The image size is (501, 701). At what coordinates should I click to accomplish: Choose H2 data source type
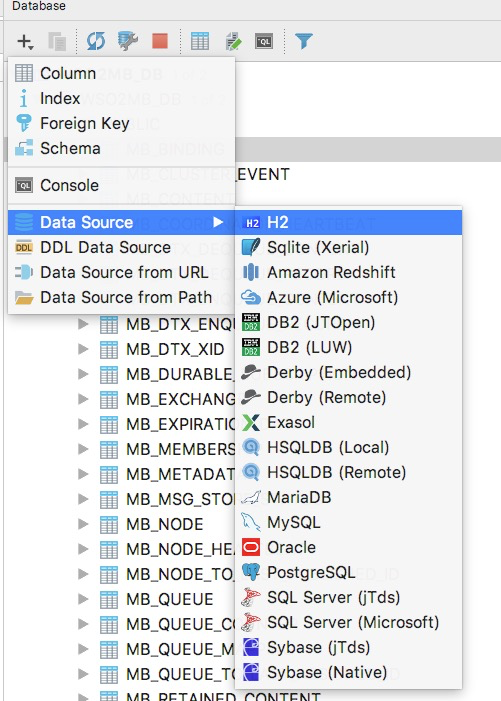click(348, 223)
